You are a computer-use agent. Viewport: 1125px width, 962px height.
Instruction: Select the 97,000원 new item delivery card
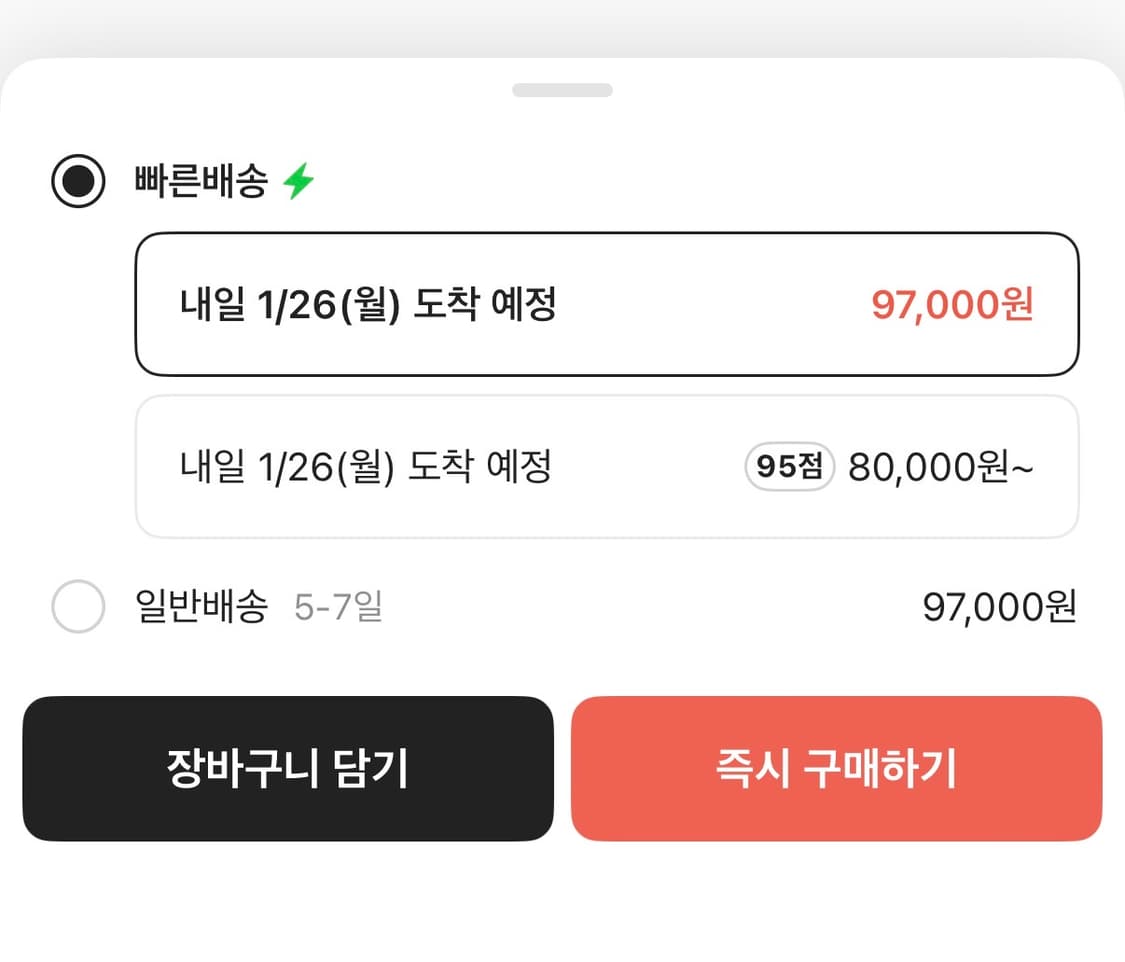[606, 305]
